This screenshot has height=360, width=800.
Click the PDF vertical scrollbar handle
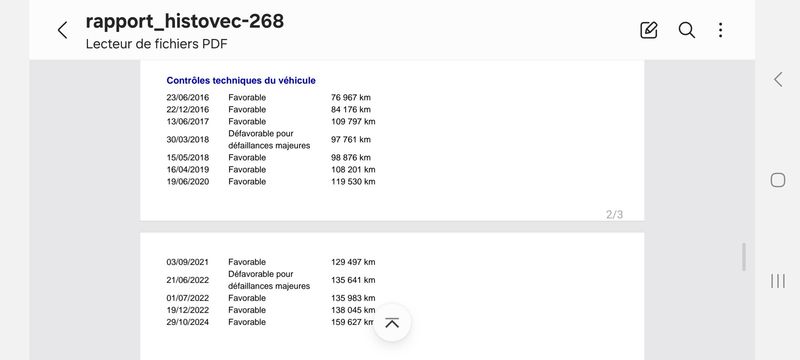tap(744, 257)
